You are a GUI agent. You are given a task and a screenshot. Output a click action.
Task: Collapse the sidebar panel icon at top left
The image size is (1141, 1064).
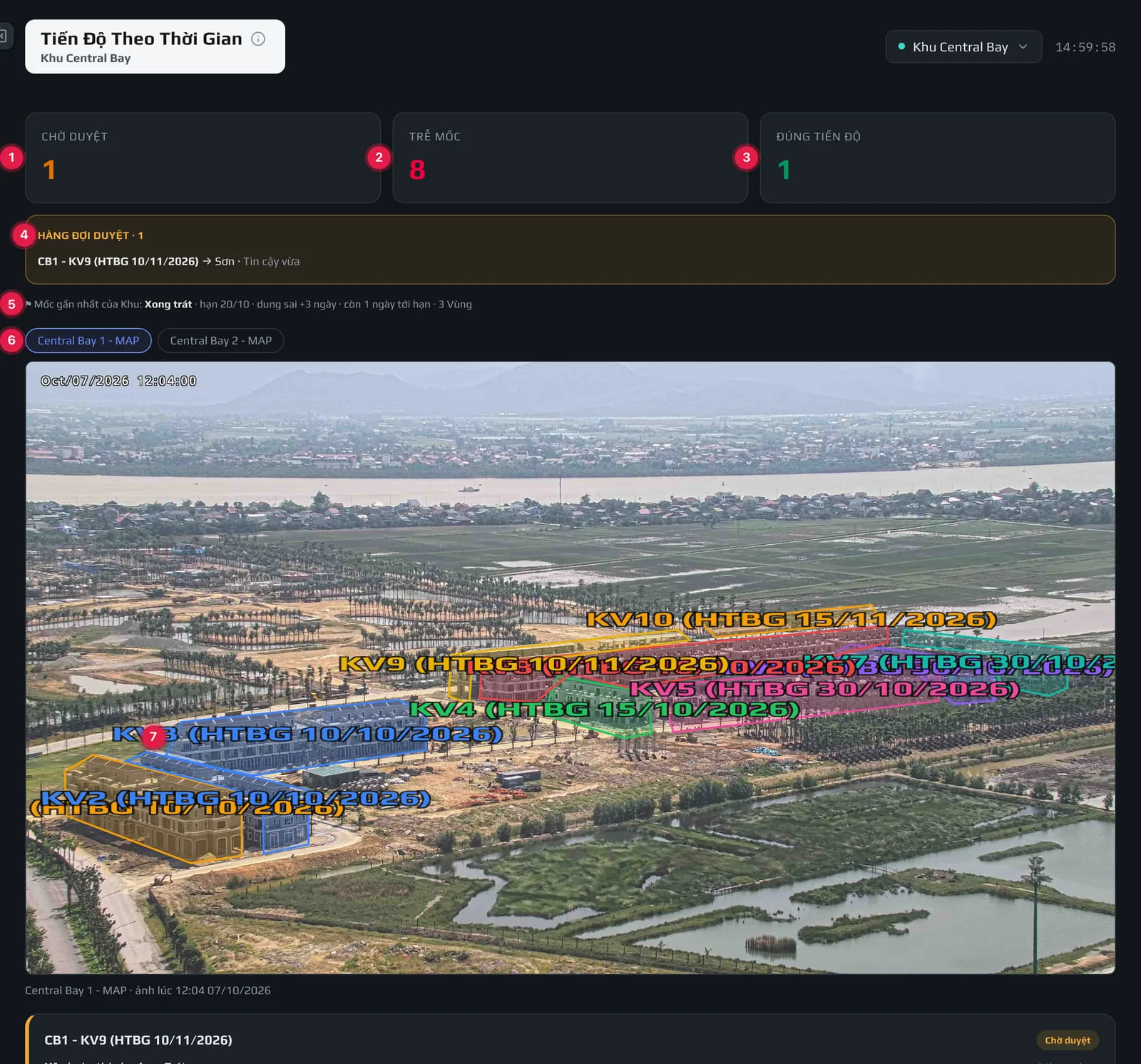tap(4, 36)
